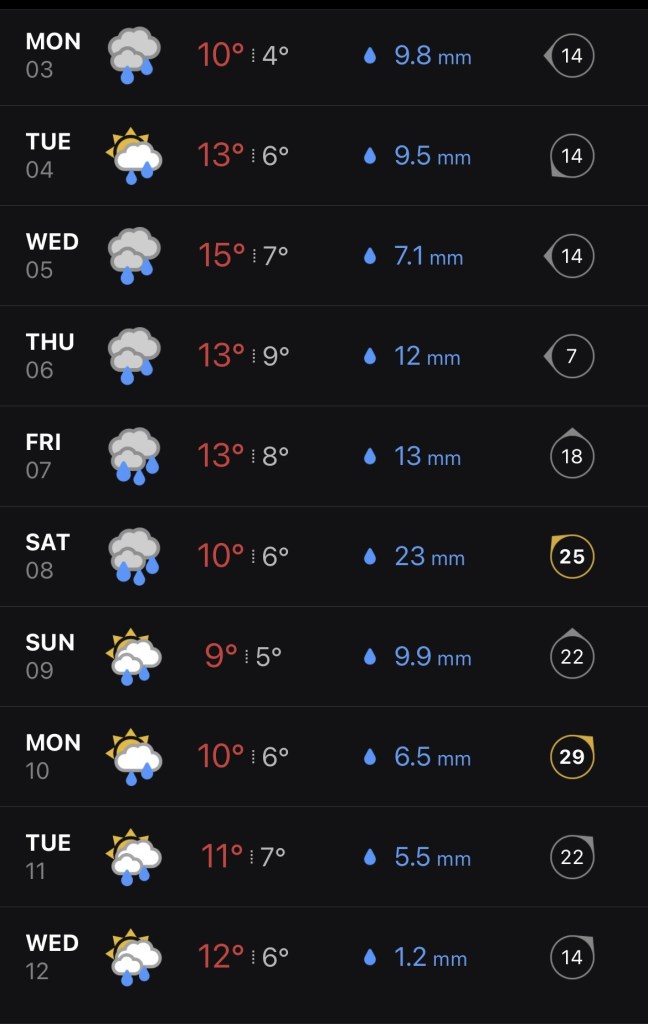Select the 15° high temperature on Wednesday
648x1024 pixels.
[221, 255]
